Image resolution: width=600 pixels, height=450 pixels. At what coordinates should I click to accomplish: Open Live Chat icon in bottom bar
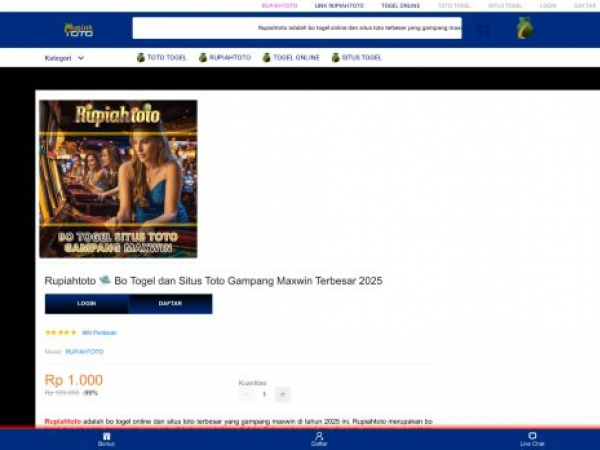click(x=532, y=436)
